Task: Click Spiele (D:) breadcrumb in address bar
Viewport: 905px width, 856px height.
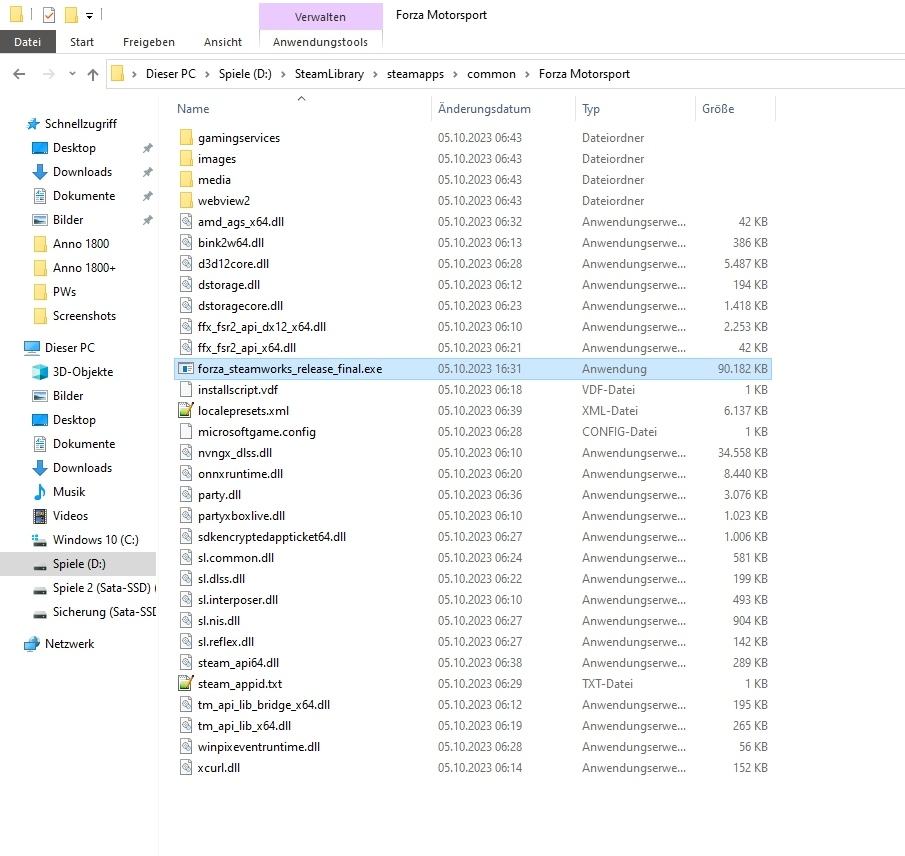Action: [x=245, y=74]
